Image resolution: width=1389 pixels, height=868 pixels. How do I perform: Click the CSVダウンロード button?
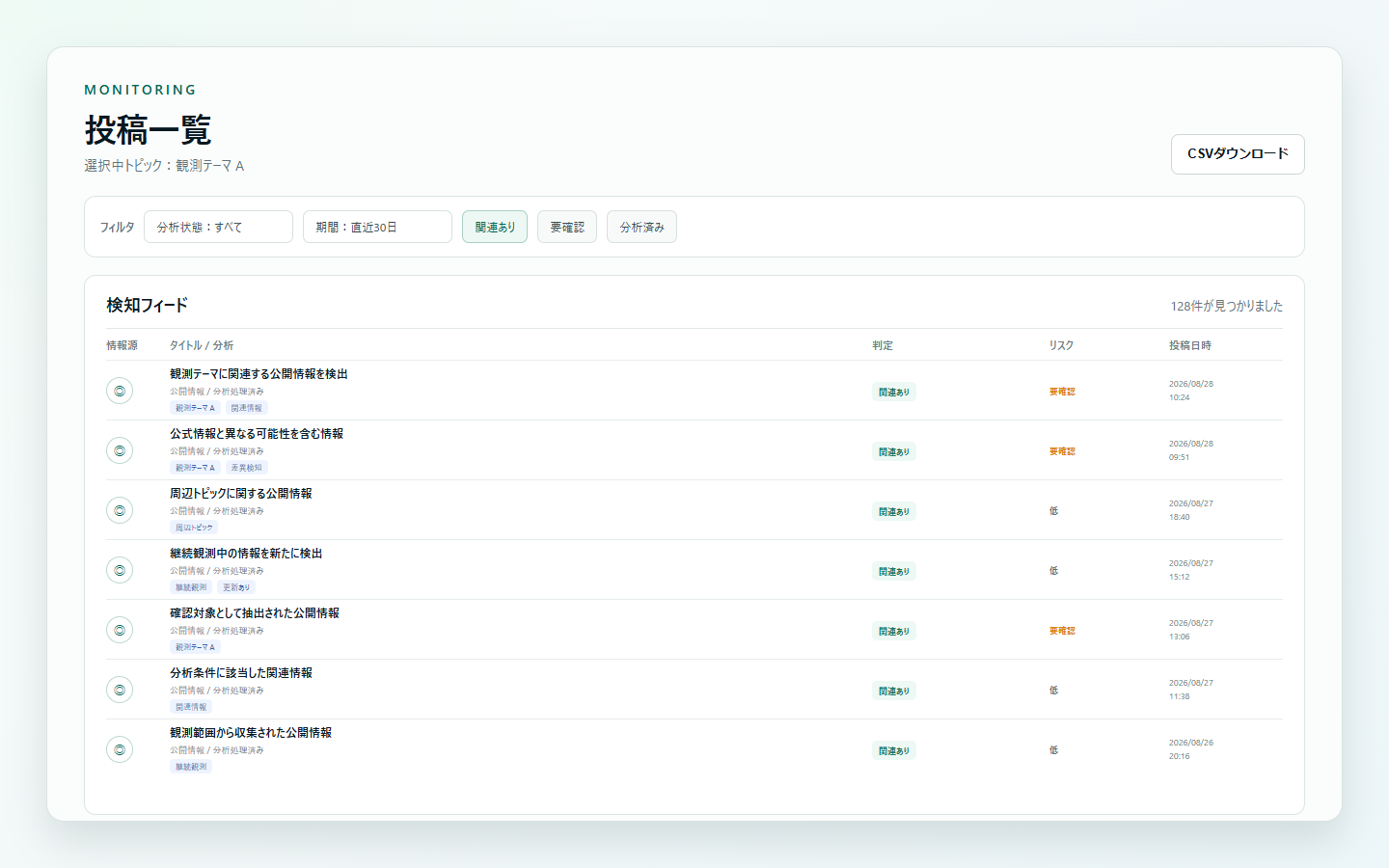click(1238, 154)
